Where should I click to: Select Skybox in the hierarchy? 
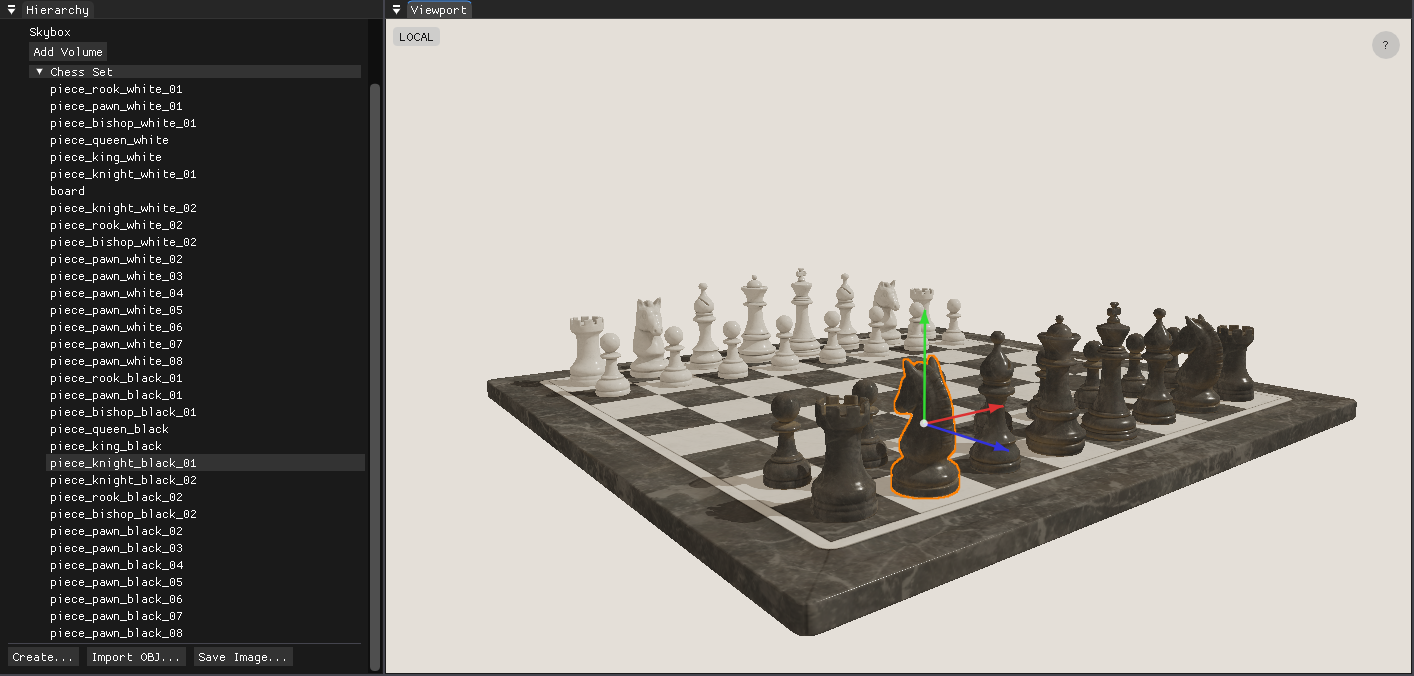click(x=49, y=32)
